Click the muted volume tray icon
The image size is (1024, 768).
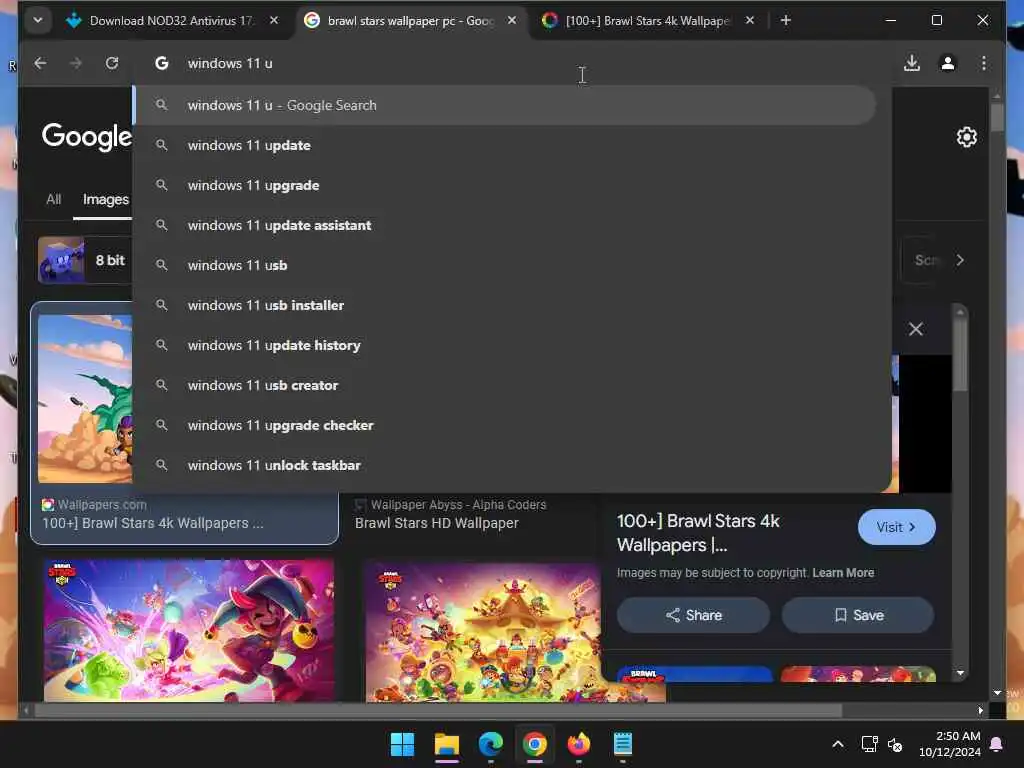pyautogui.click(x=895, y=744)
